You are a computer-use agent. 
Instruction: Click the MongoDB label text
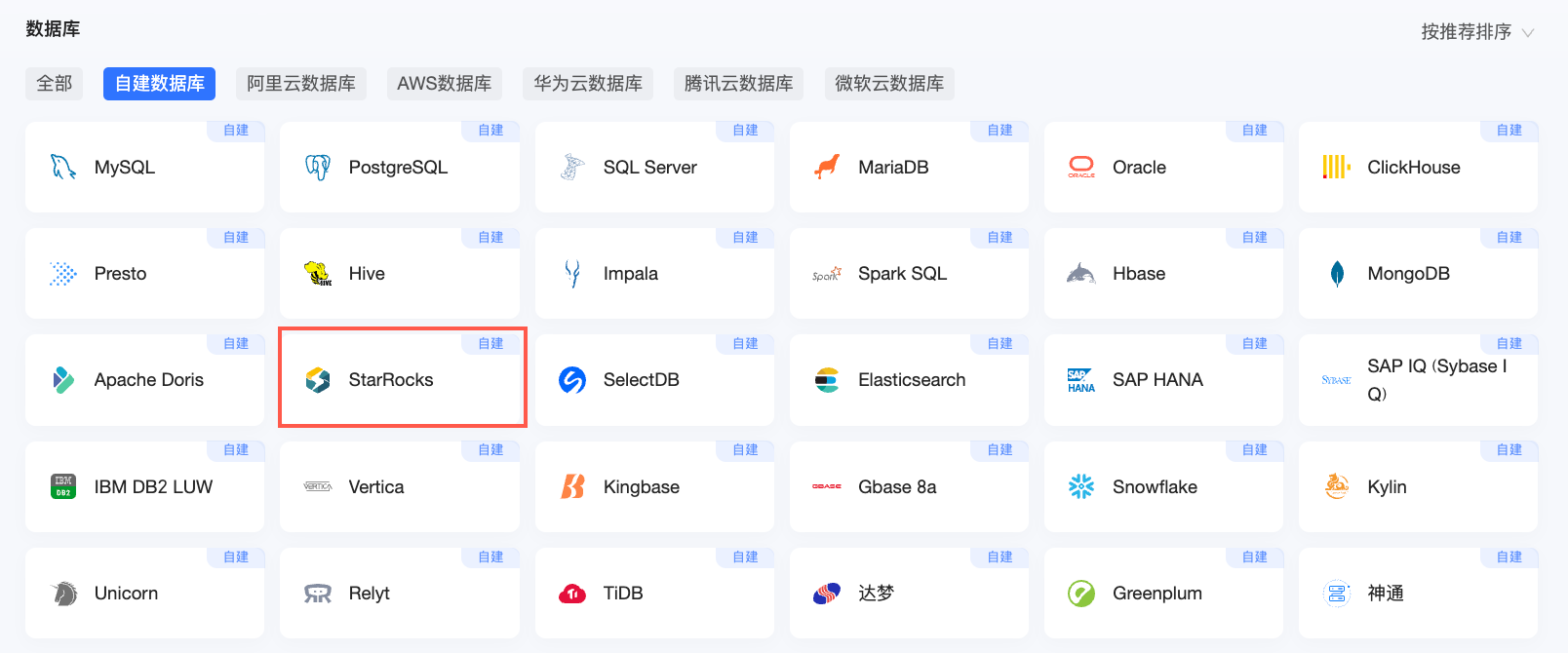1408,274
